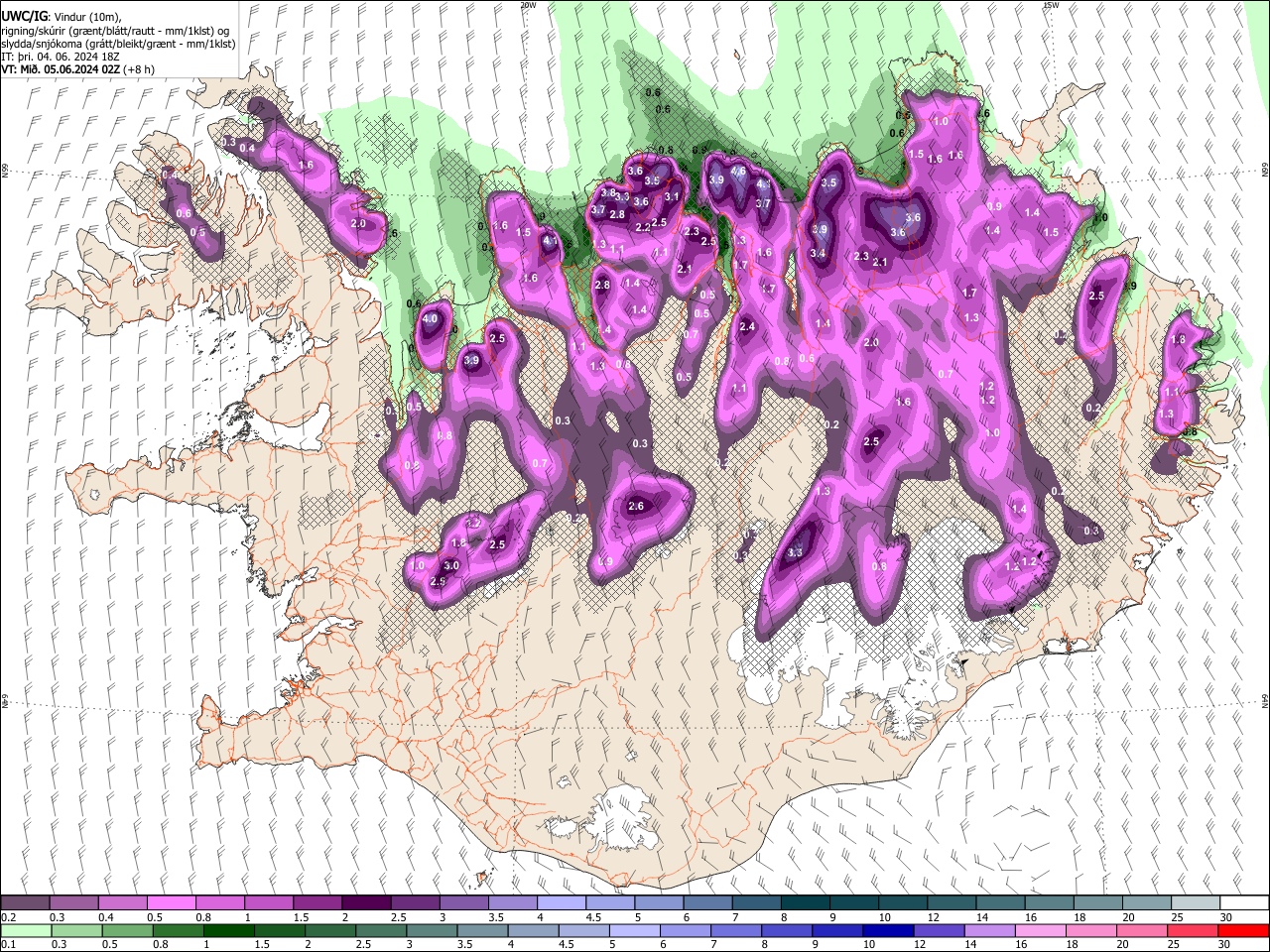
Task: Select the light pink lower legend swatch 16–18
Action: 1039,930
